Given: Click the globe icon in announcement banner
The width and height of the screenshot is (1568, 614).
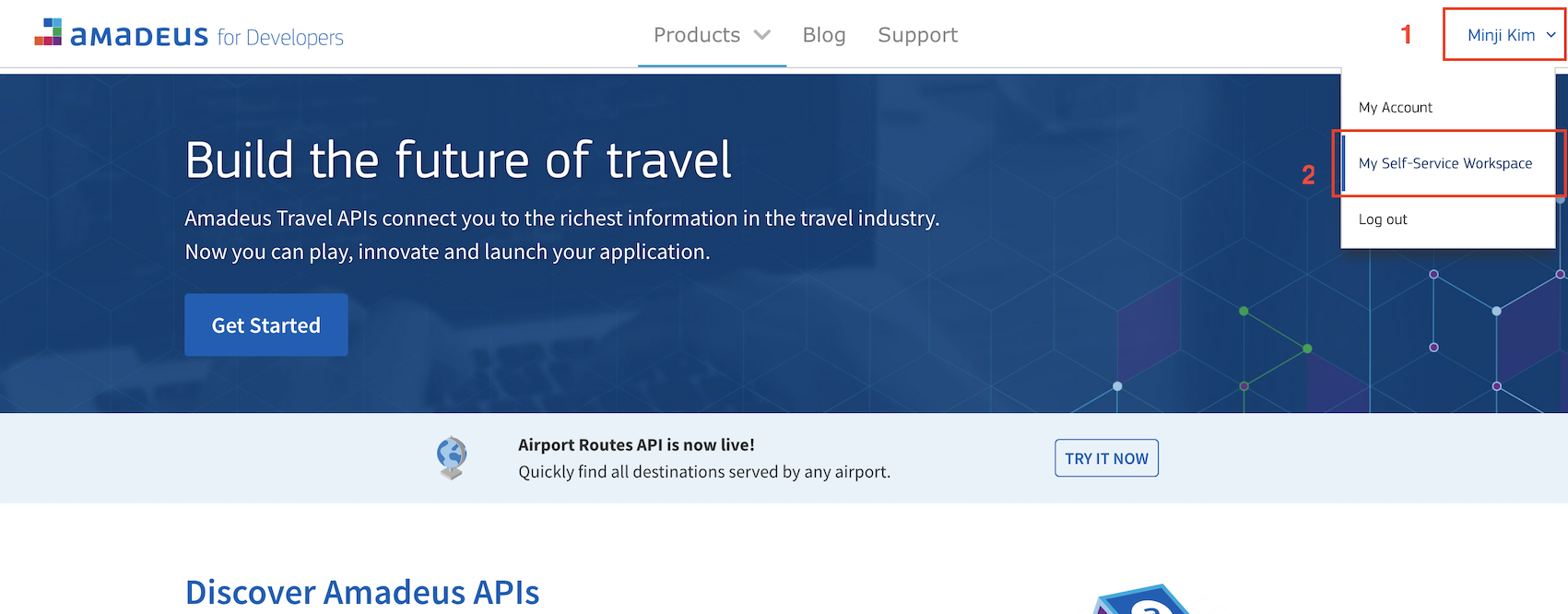Looking at the screenshot, I should [452, 457].
